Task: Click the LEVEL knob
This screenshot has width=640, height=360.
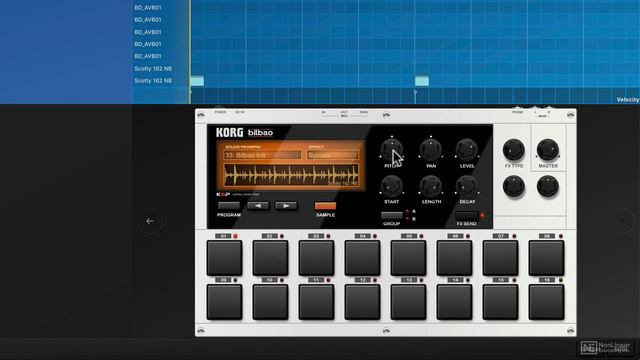Action: coord(467,150)
